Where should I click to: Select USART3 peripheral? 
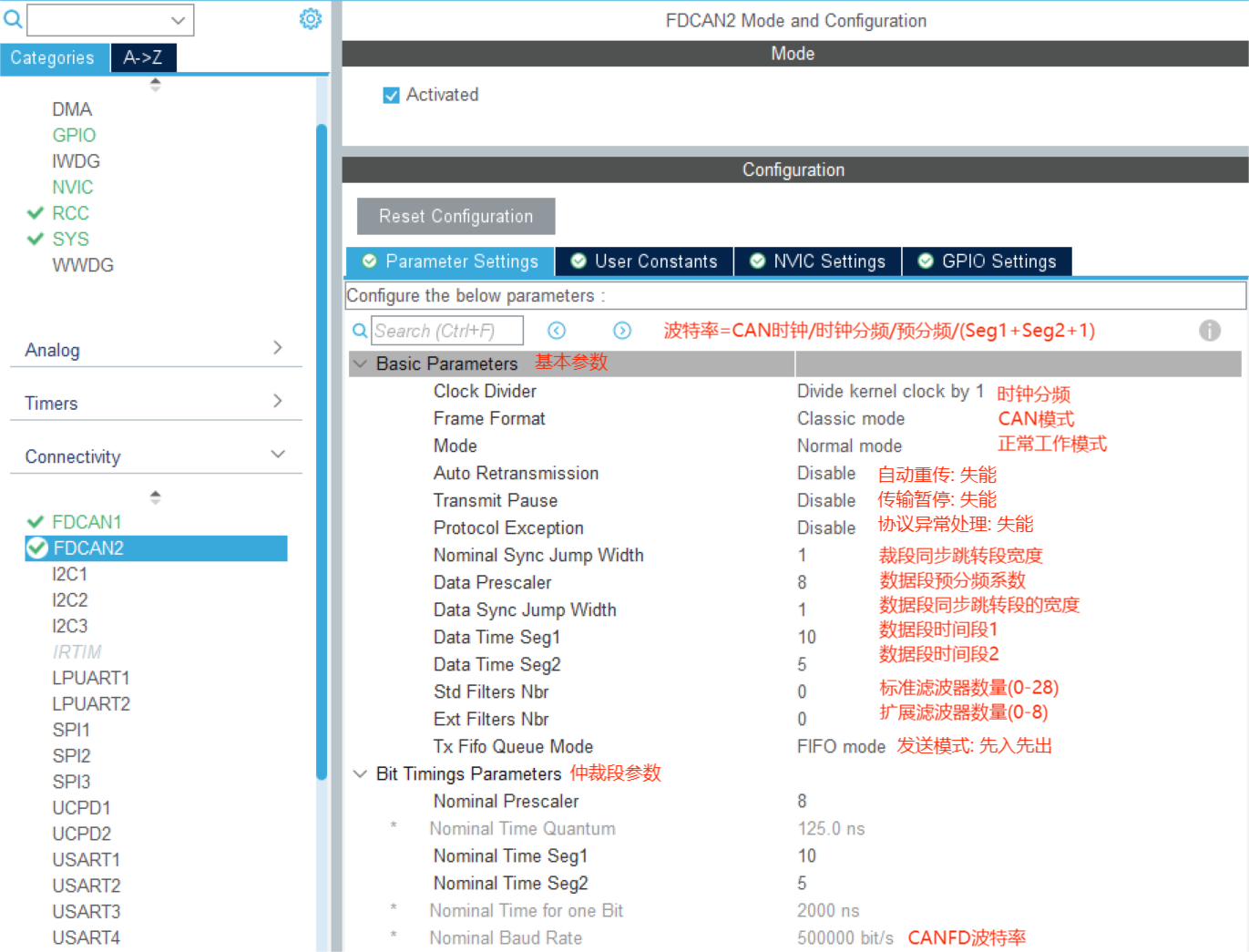(x=86, y=912)
